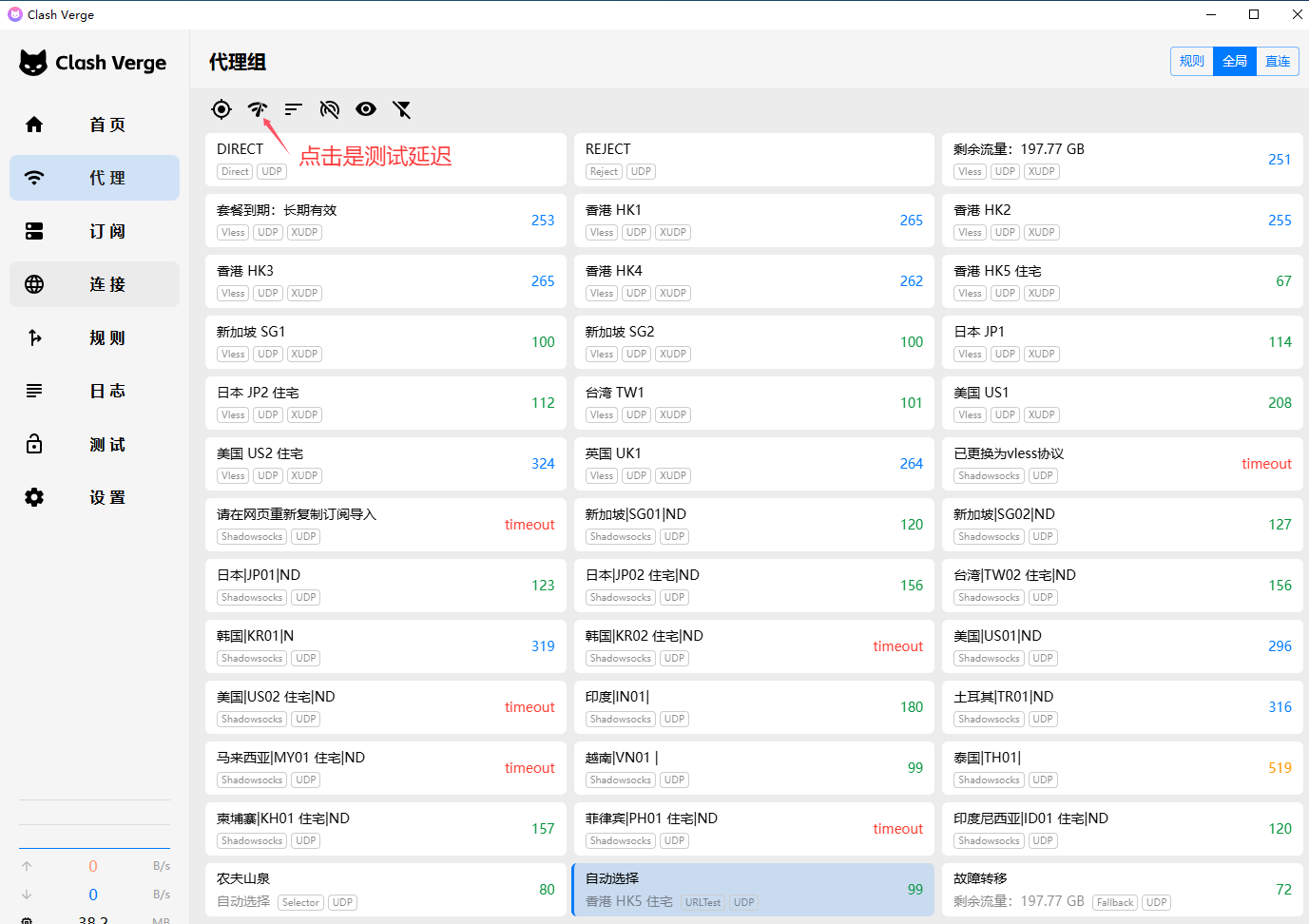
Task: Open the 日志 logs page
Action: pyautogui.click(x=94, y=391)
